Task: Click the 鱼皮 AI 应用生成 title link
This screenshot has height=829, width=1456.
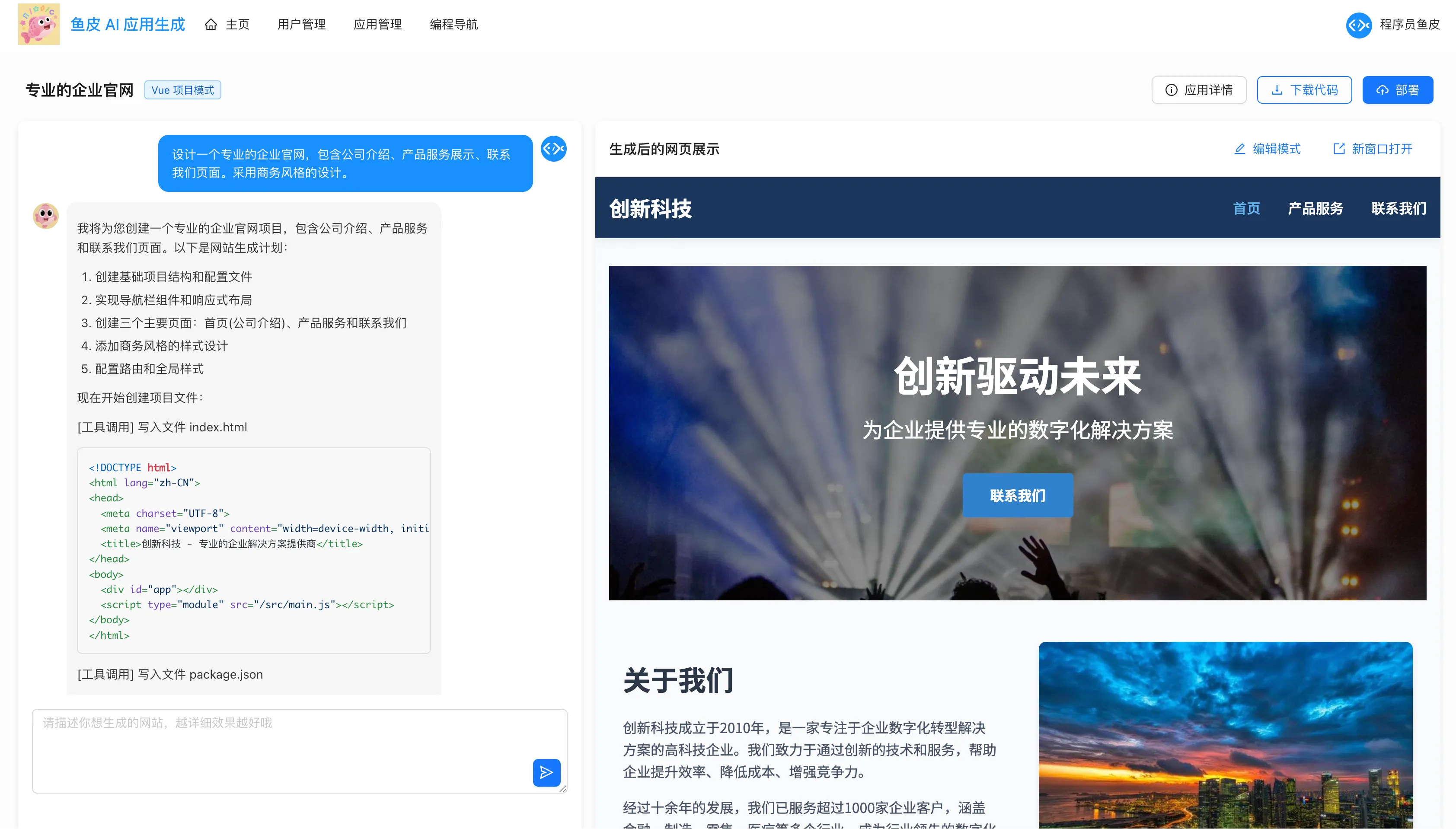Action: (128, 25)
